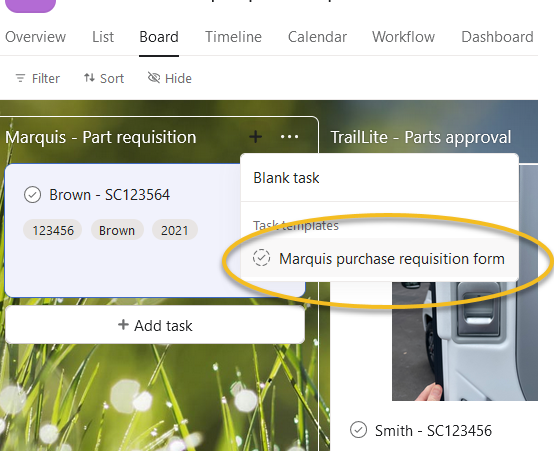The width and height of the screenshot is (554, 451).
Task: Open three-dots menu for Marquis Part requisition
Action: click(x=289, y=137)
